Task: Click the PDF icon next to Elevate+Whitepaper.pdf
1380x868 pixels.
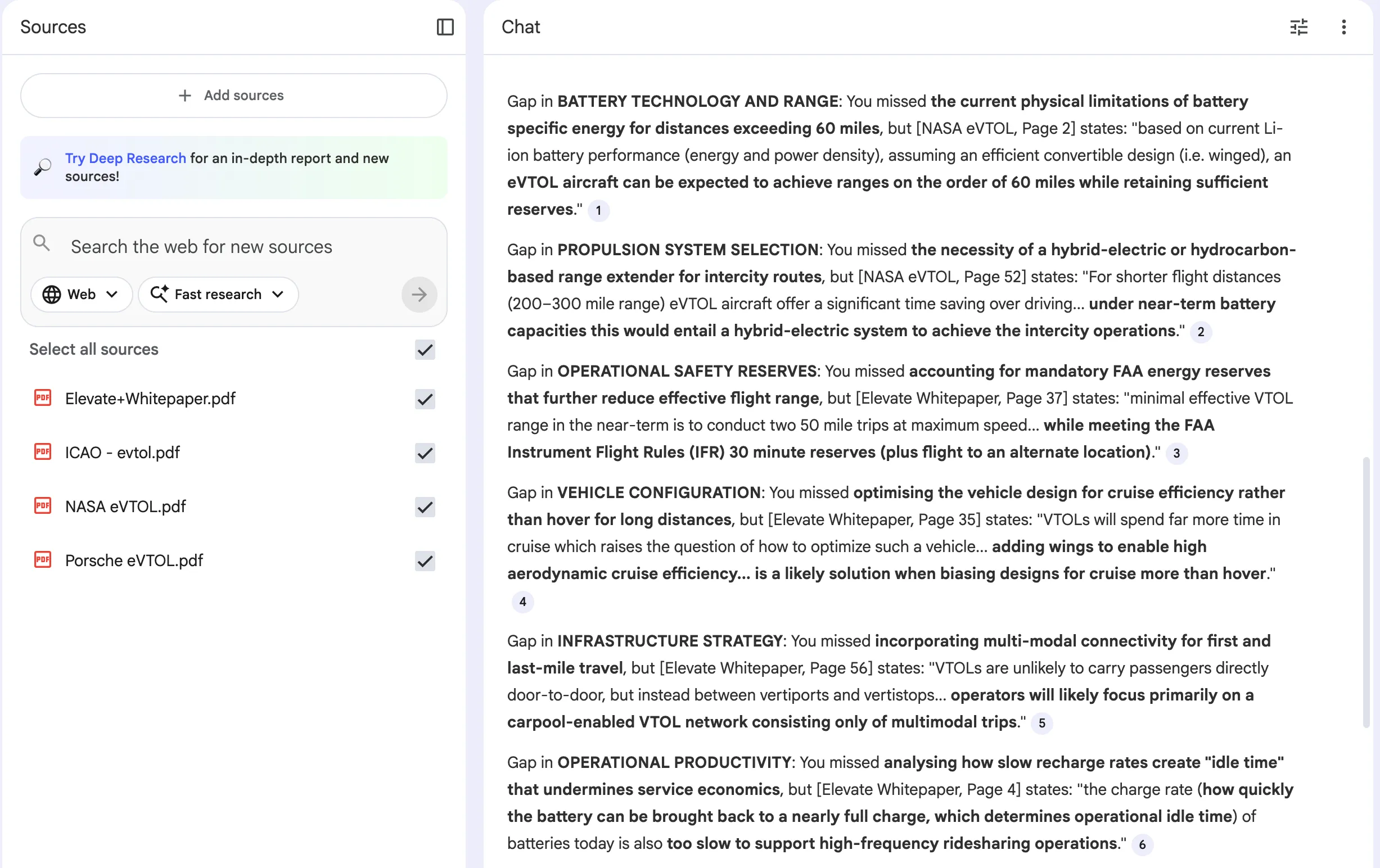Action: (x=43, y=398)
